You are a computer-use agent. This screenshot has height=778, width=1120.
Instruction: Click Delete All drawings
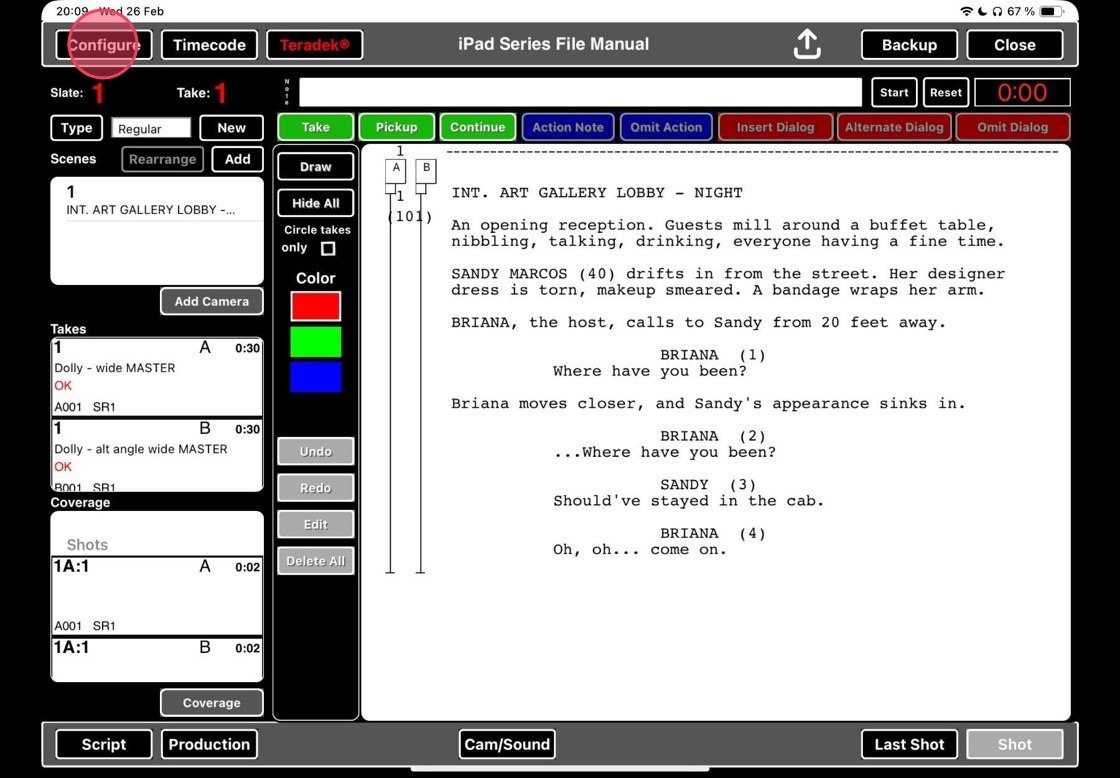[x=316, y=561]
